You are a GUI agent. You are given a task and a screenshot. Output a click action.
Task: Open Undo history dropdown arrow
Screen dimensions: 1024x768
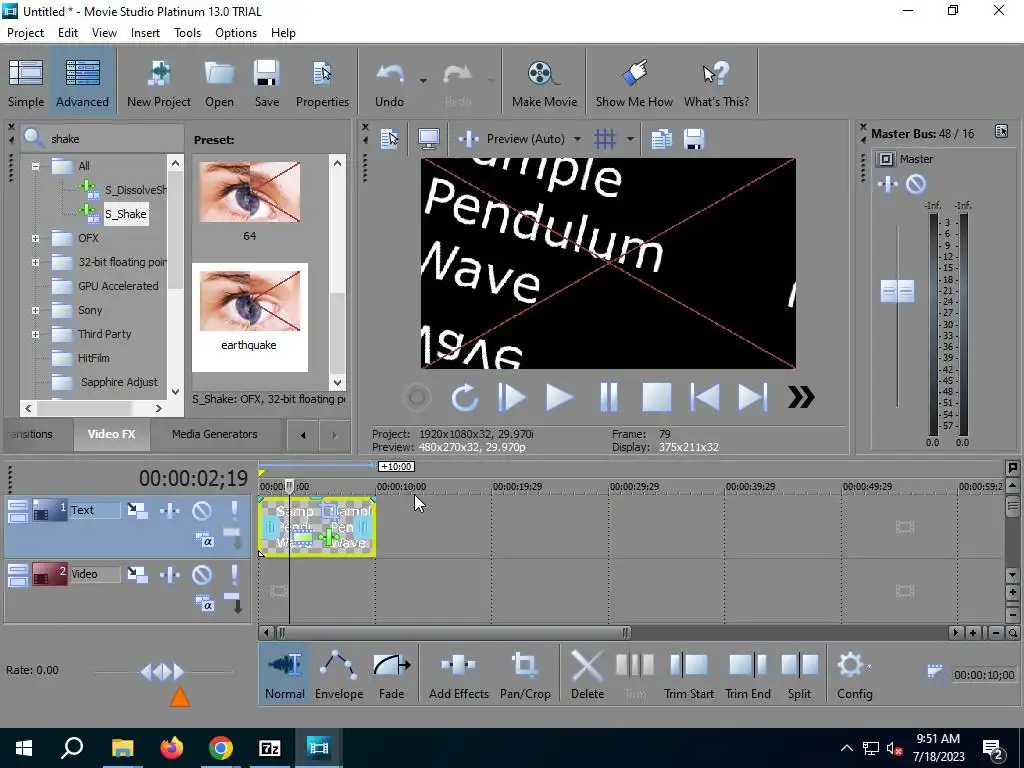[423, 81]
